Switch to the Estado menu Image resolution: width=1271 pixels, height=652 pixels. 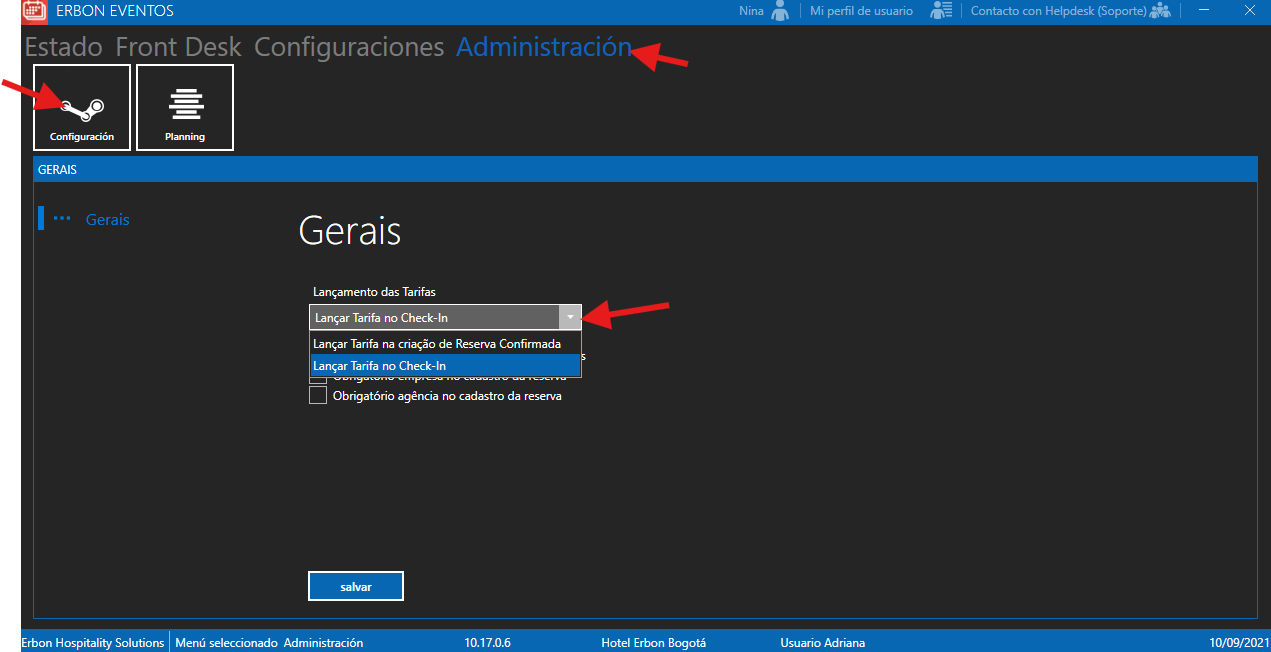click(x=63, y=47)
